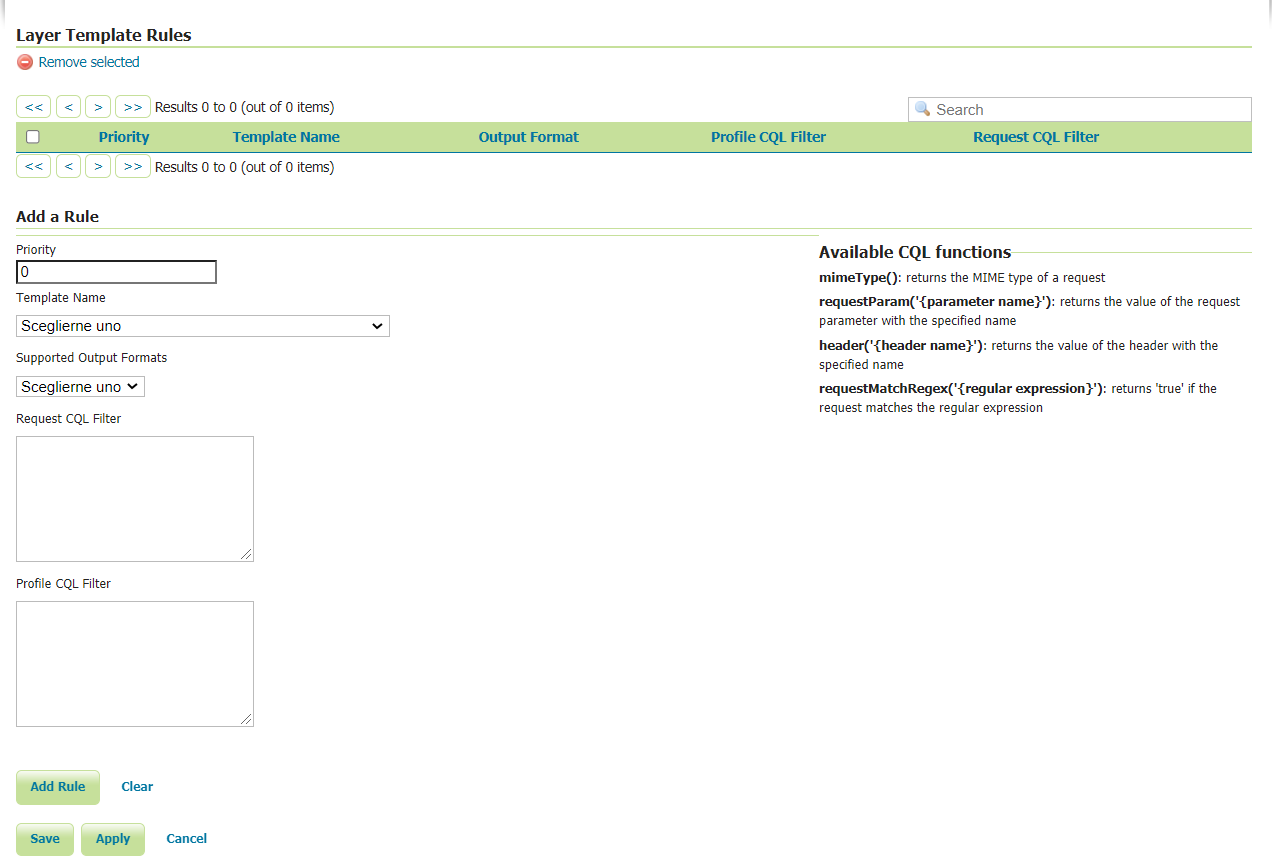
Task: Sort by Profile CQL Filter column
Action: coord(768,137)
